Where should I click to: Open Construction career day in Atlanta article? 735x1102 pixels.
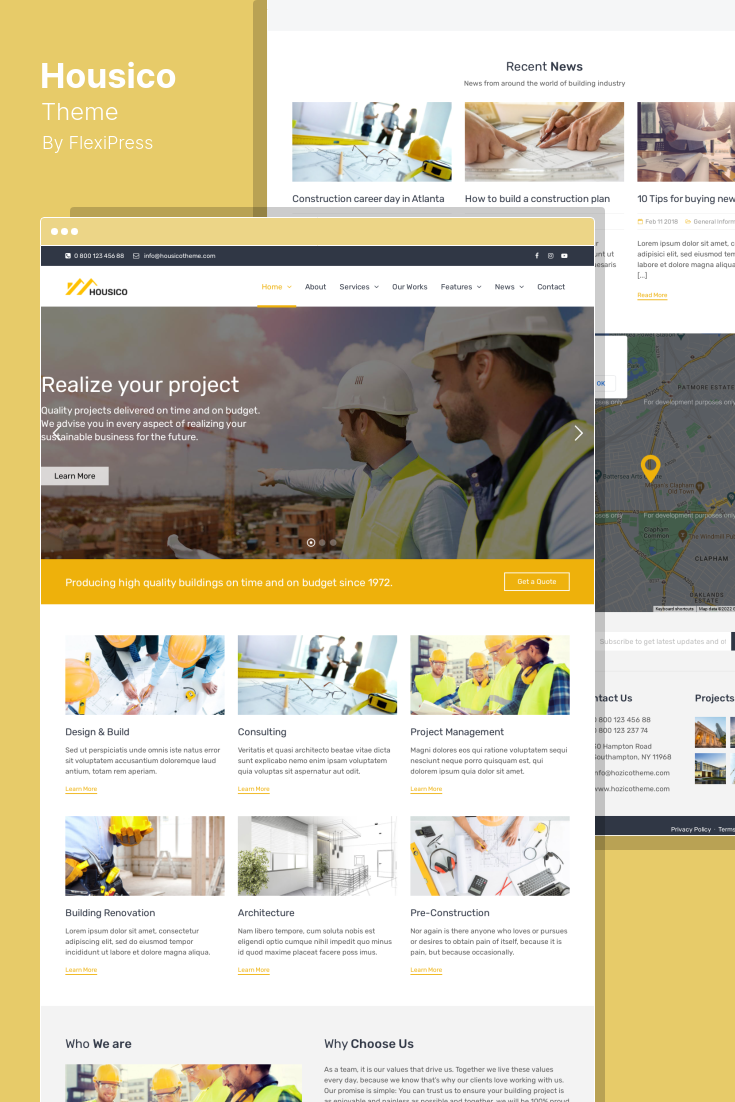368,199
